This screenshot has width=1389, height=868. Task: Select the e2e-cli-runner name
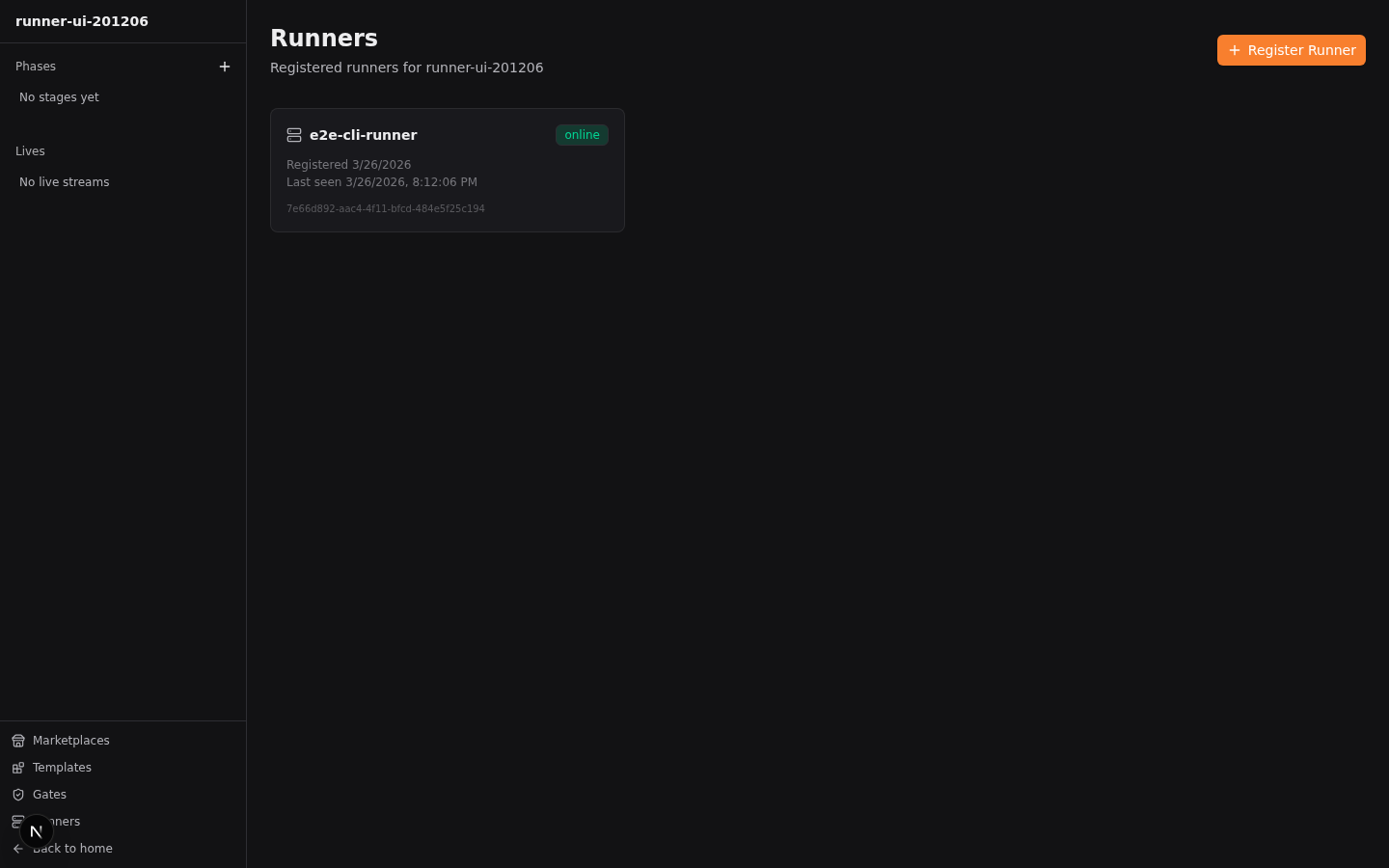point(364,135)
